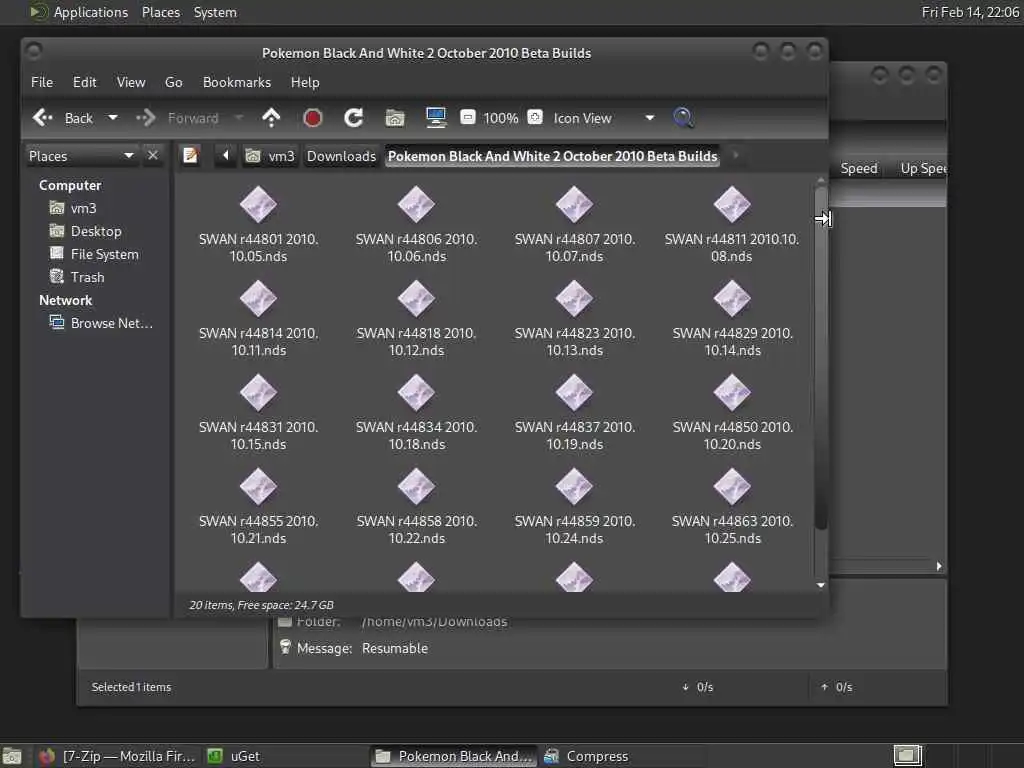Open the File menu

click(42, 82)
